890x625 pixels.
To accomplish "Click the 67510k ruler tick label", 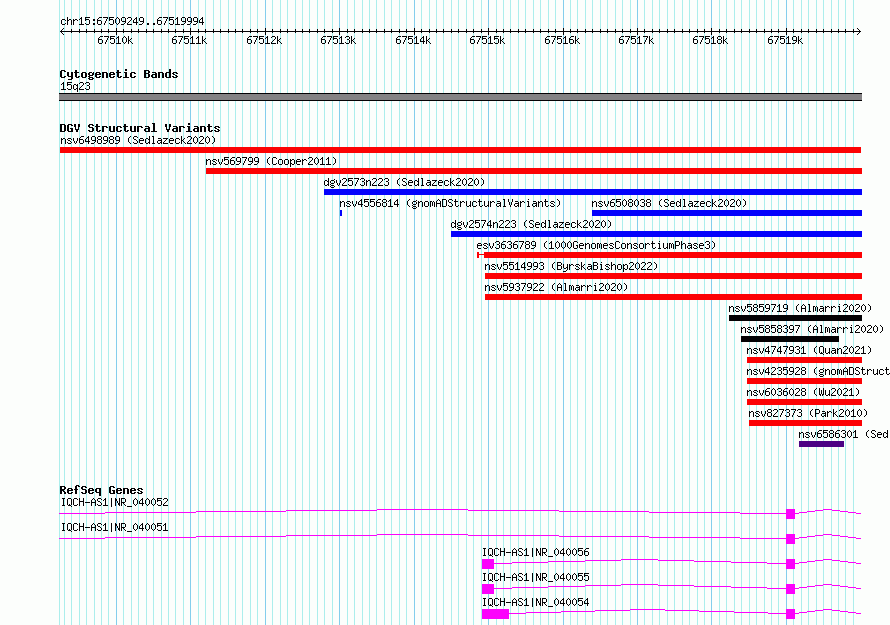I will tap(115, 40).
